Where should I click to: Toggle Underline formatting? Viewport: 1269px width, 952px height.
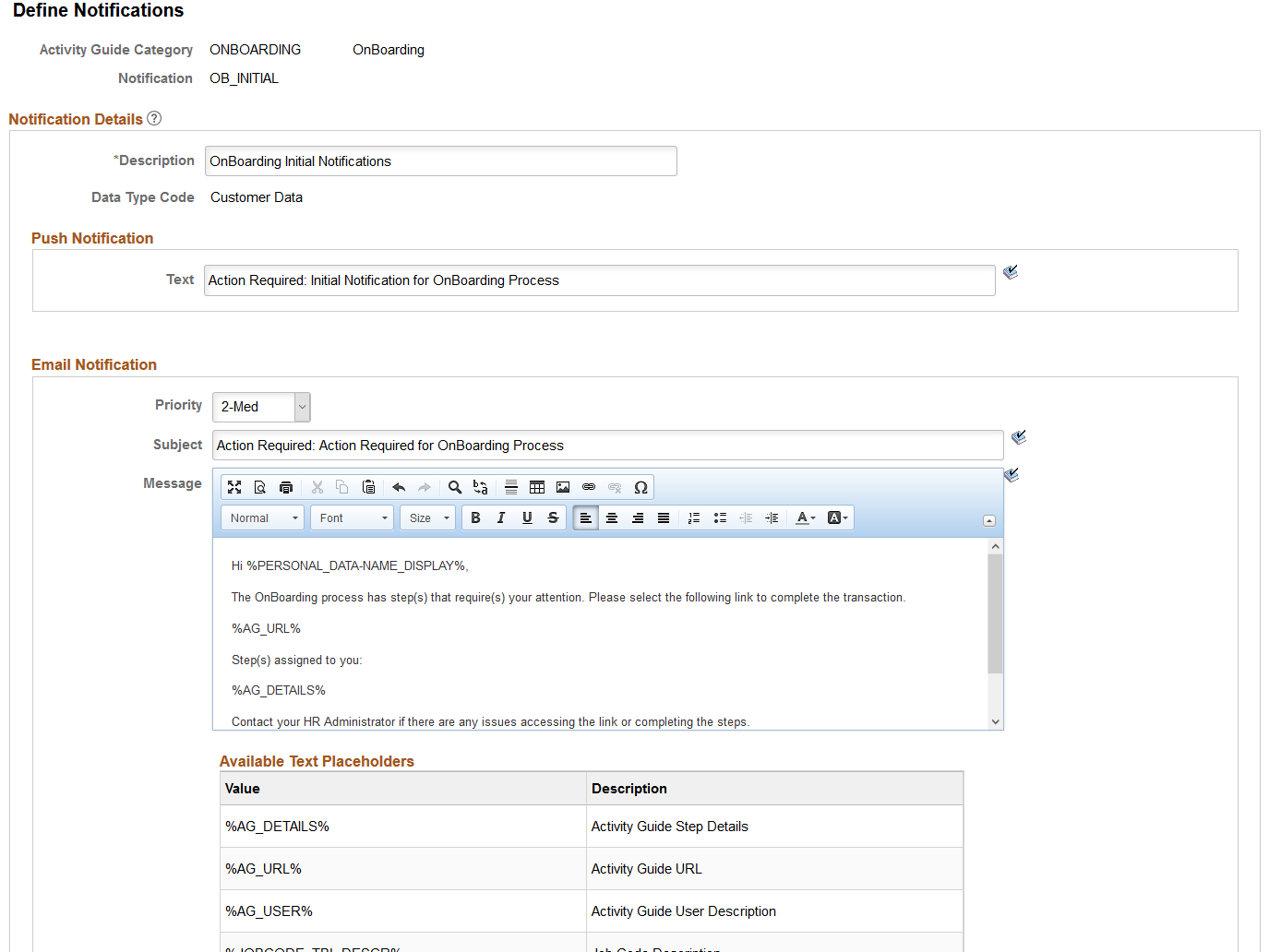(527, 518)
